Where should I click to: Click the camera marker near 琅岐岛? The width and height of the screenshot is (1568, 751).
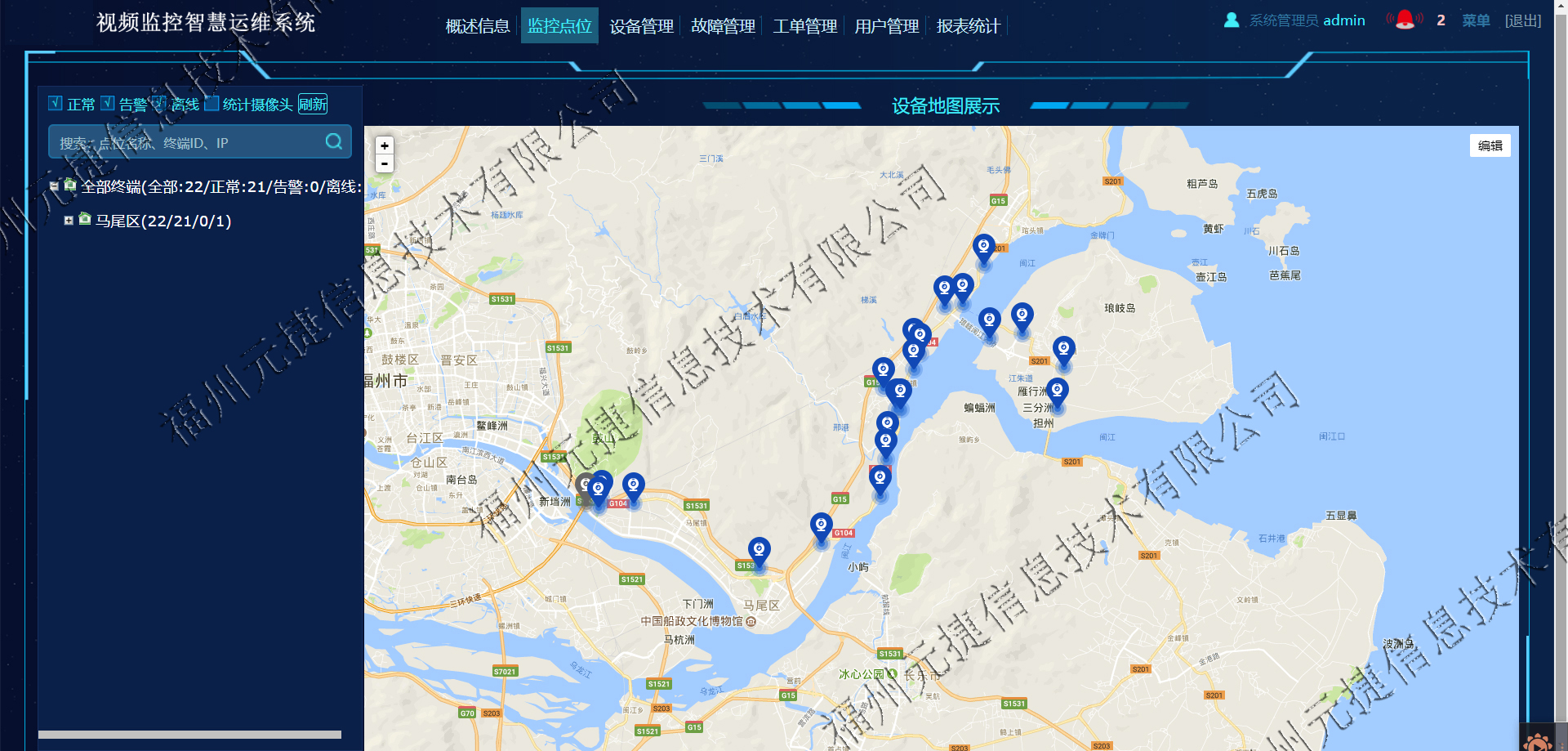(x=1063, y=351)
